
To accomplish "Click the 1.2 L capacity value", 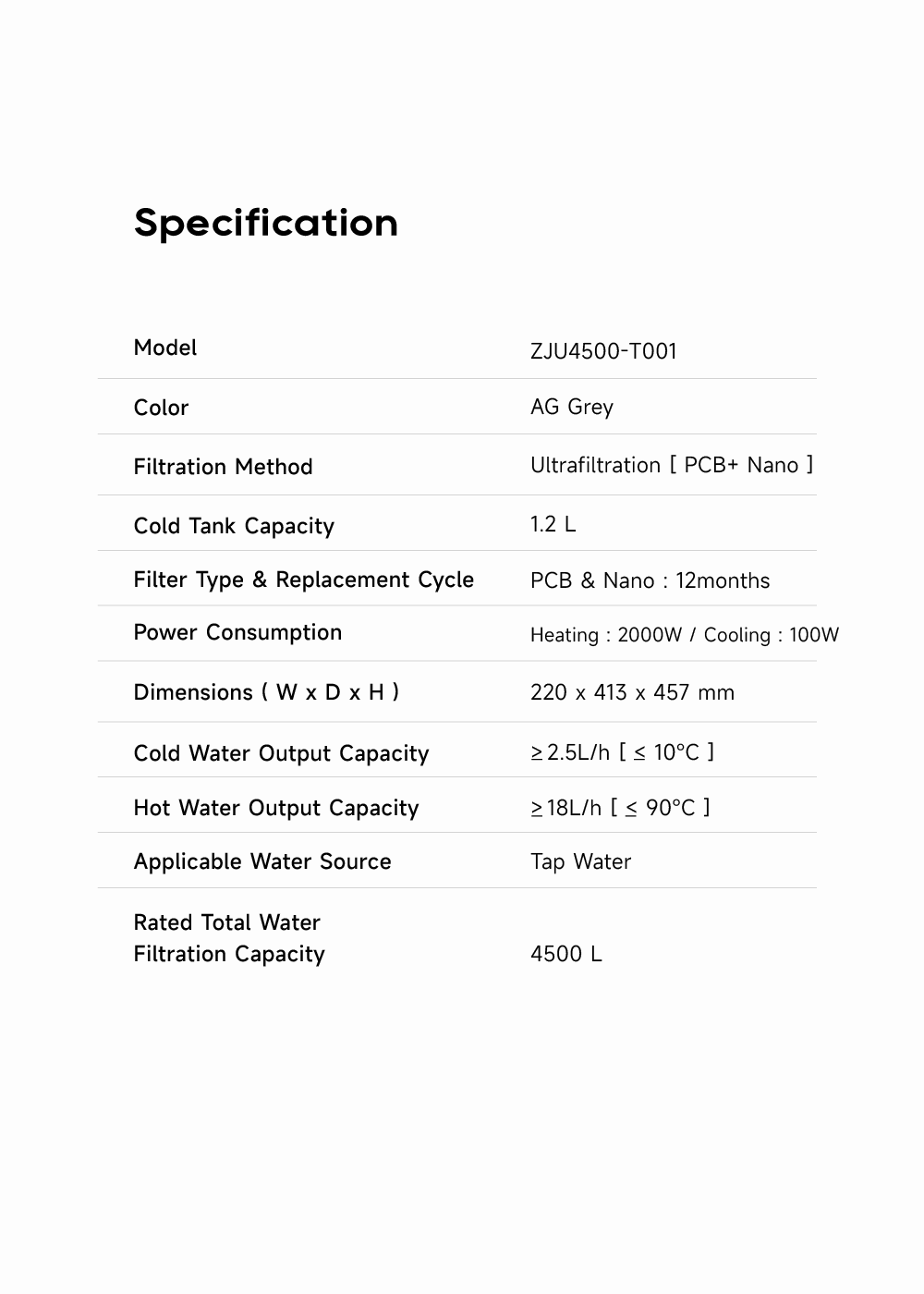I will coord(553,524).
